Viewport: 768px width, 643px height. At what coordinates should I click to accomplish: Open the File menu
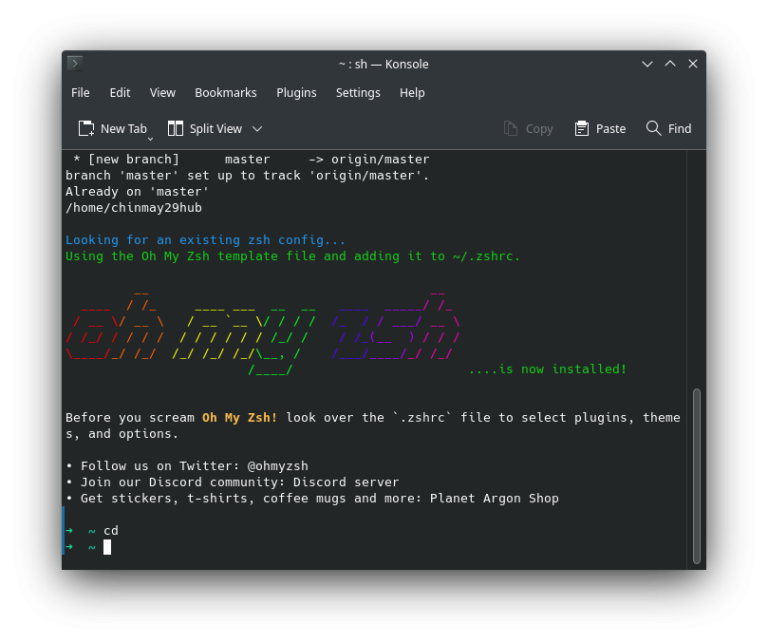[x=81, y=93]
